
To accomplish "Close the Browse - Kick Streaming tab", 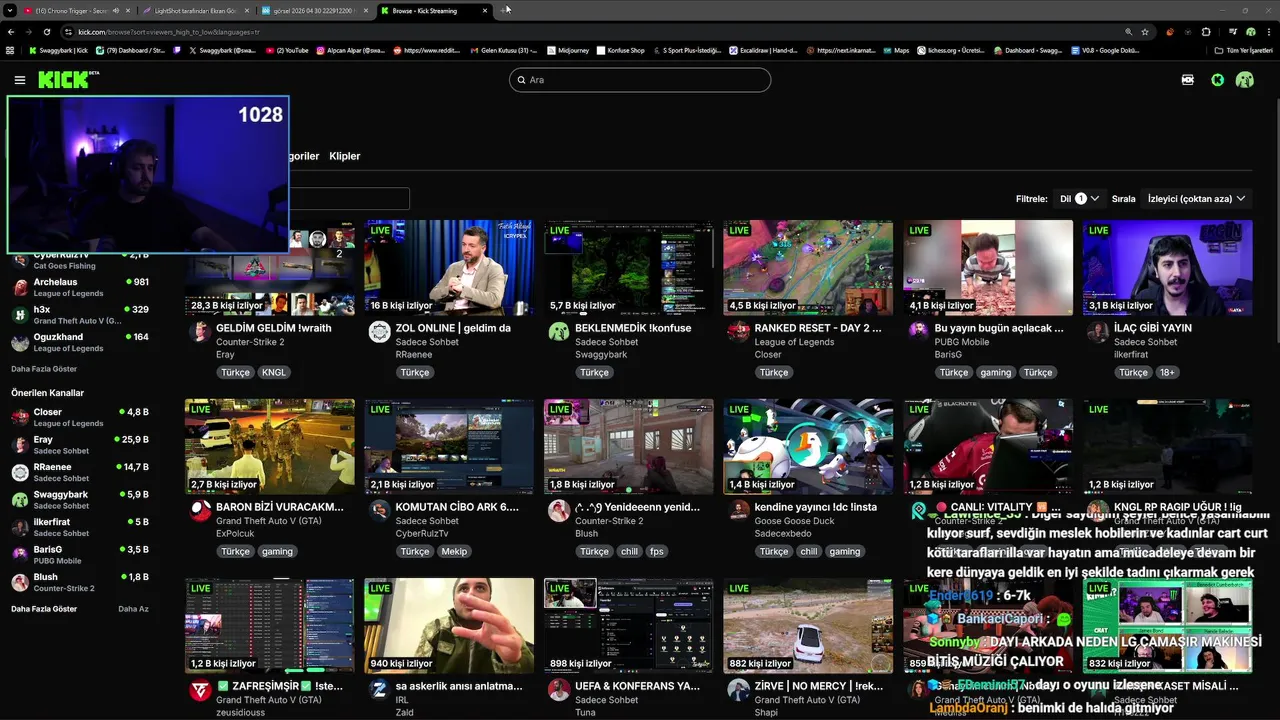I will [486, 10].
